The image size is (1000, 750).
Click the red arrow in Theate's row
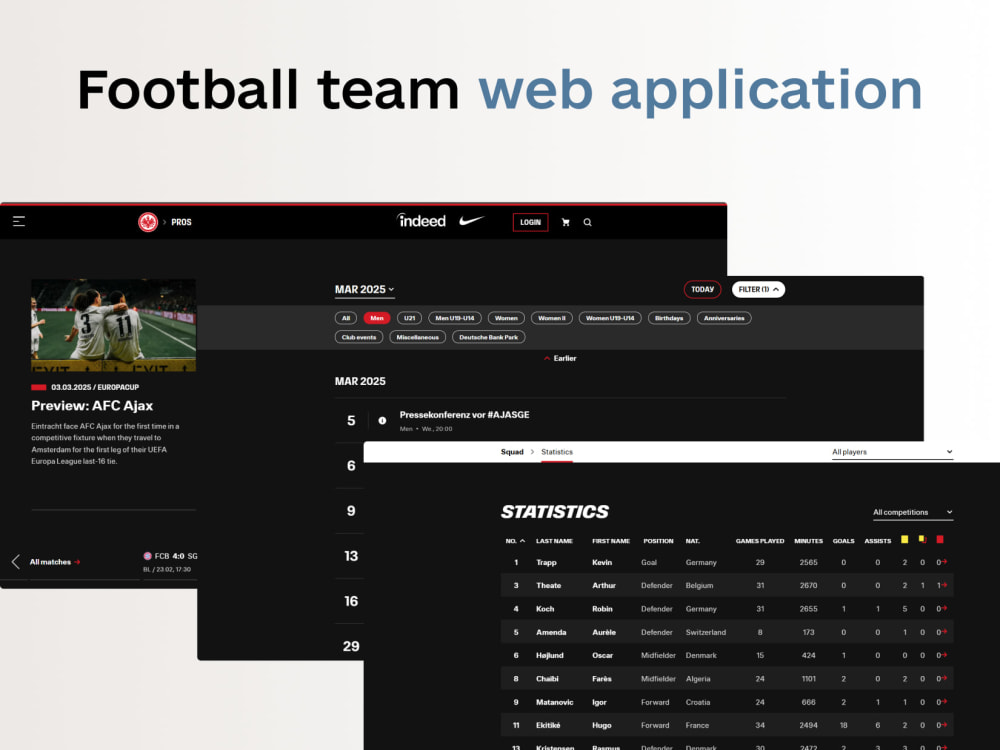pyautogui.click(x=945, y=585)
